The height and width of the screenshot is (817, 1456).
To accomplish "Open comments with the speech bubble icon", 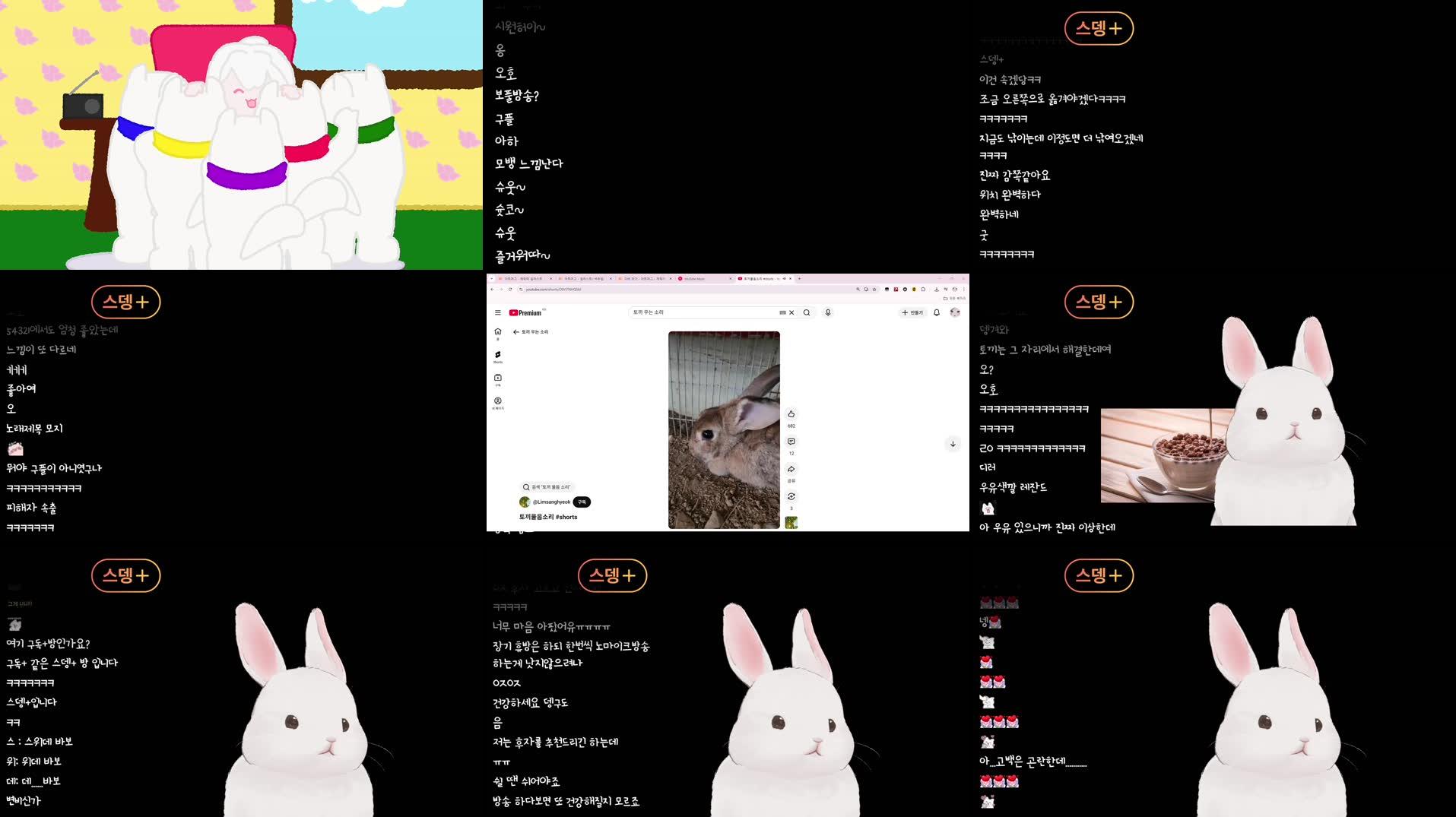I will (x=791, y=442).
